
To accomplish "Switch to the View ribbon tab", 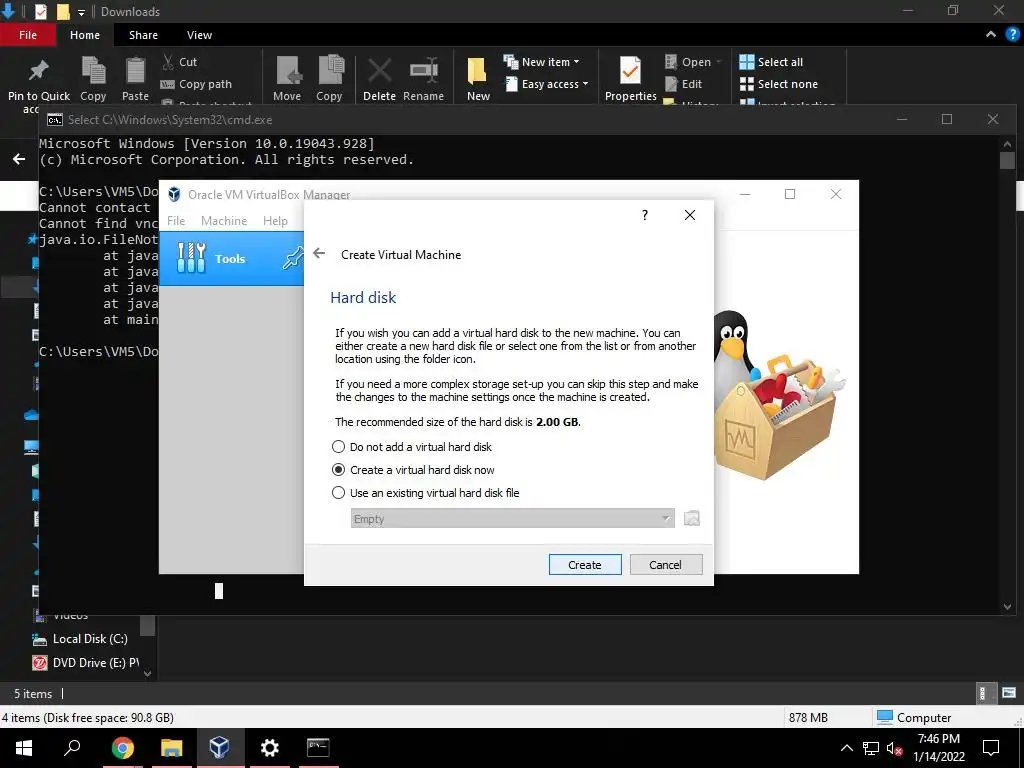I will pyautogui.click(x=199, y=35).
